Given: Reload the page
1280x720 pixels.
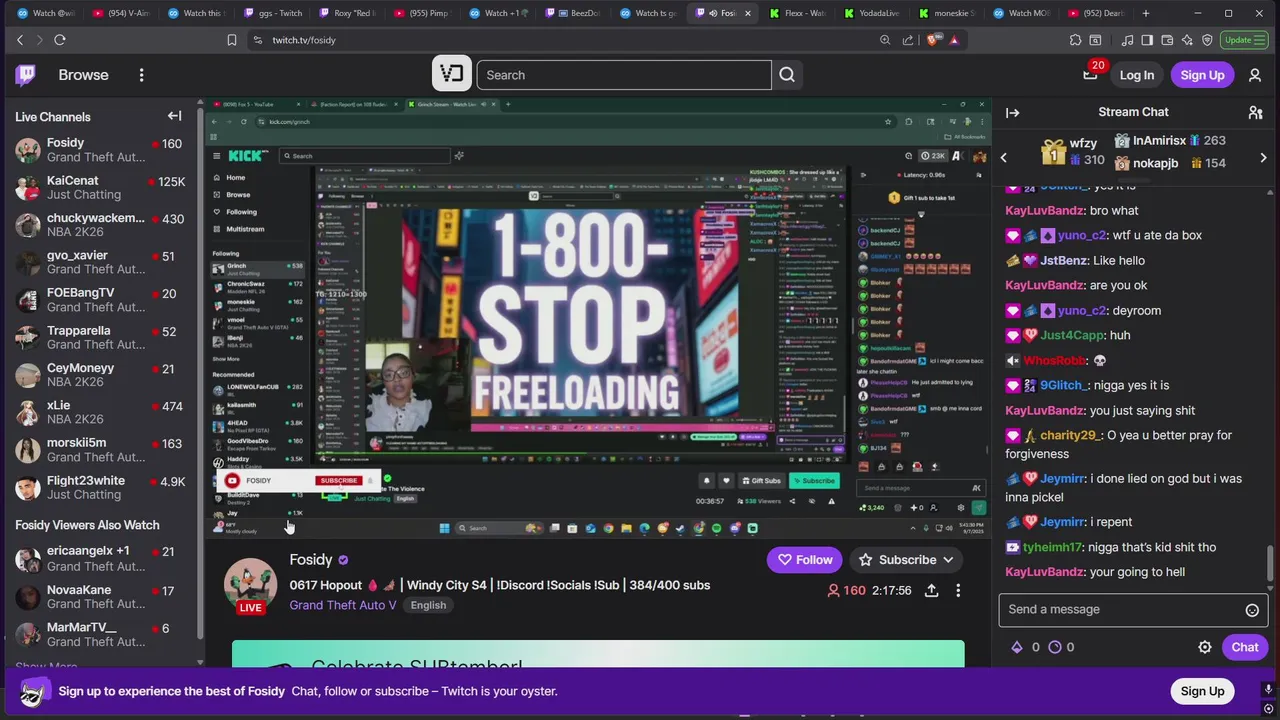Looking at the screenshot, I should (x=60, y=40).
